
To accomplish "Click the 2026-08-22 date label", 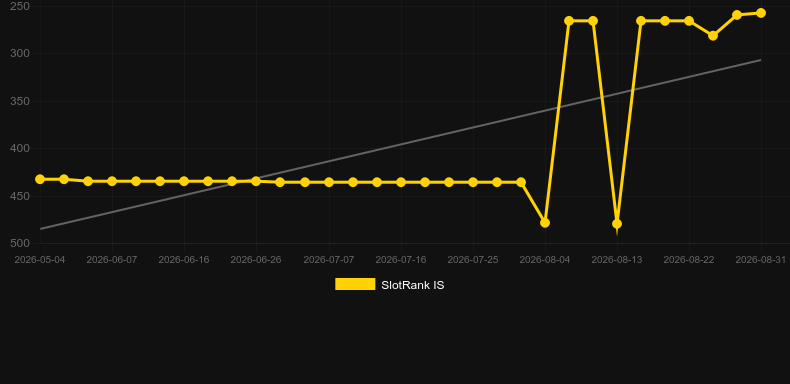I will tap(689, 260).
